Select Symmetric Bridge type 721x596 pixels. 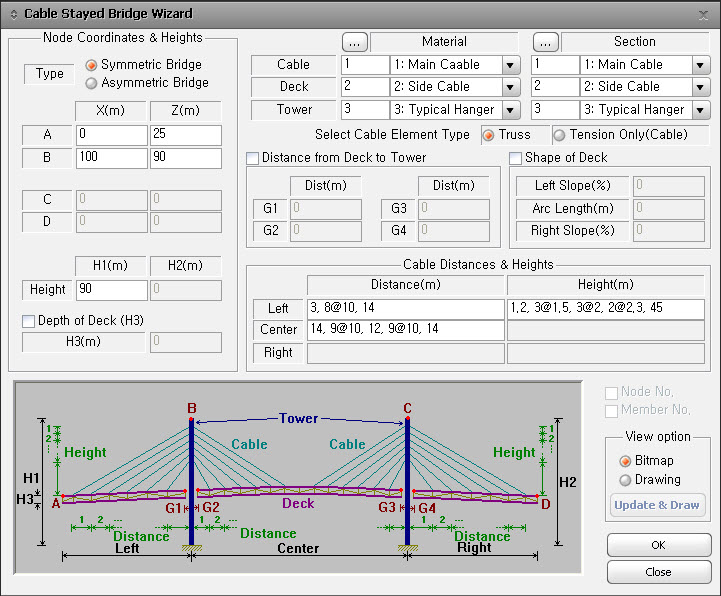[92, 65]
